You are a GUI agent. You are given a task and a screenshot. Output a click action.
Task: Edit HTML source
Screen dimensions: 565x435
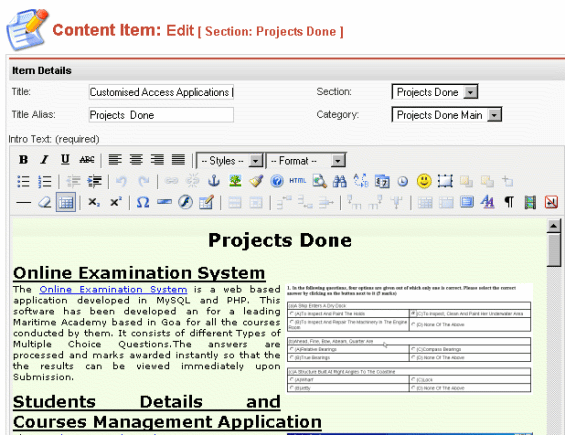(298, 181)
